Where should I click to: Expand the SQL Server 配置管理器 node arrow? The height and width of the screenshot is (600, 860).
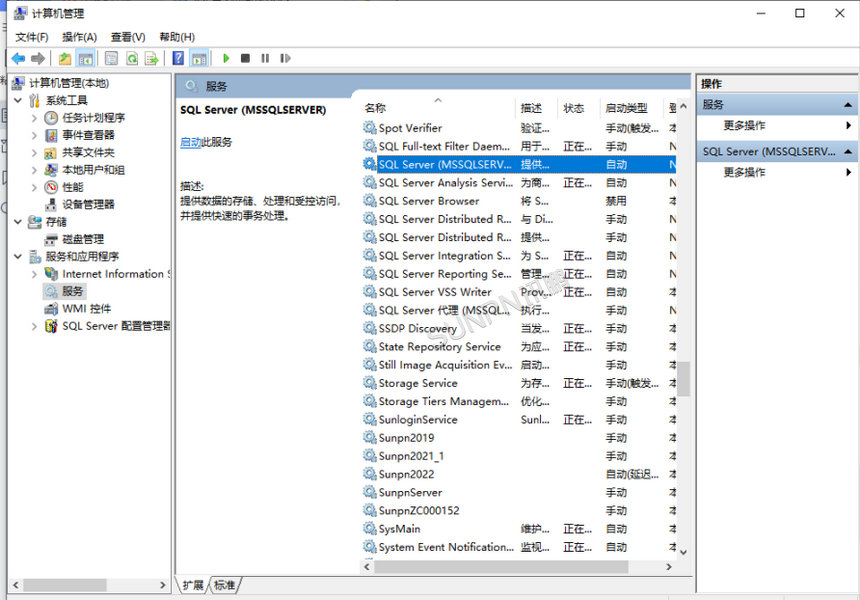point(34,326)
